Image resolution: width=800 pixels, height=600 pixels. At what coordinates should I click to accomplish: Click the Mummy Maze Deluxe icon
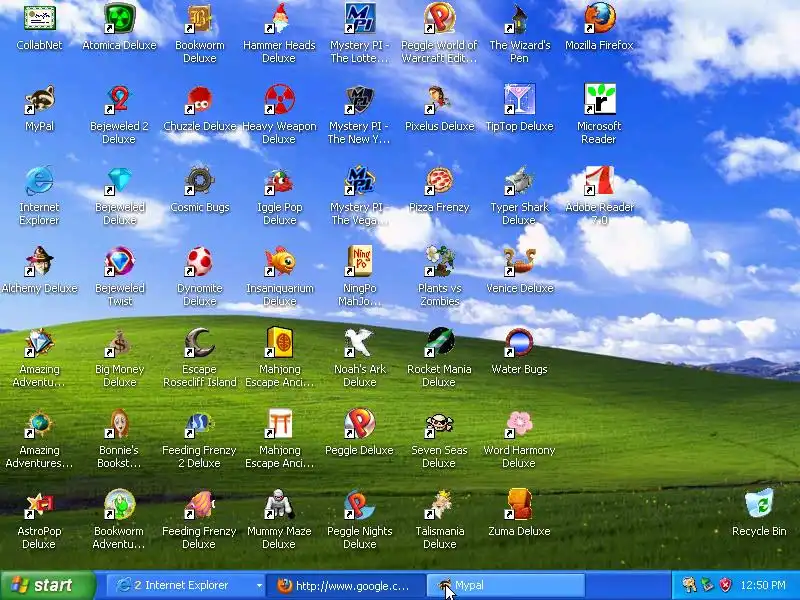279,505
